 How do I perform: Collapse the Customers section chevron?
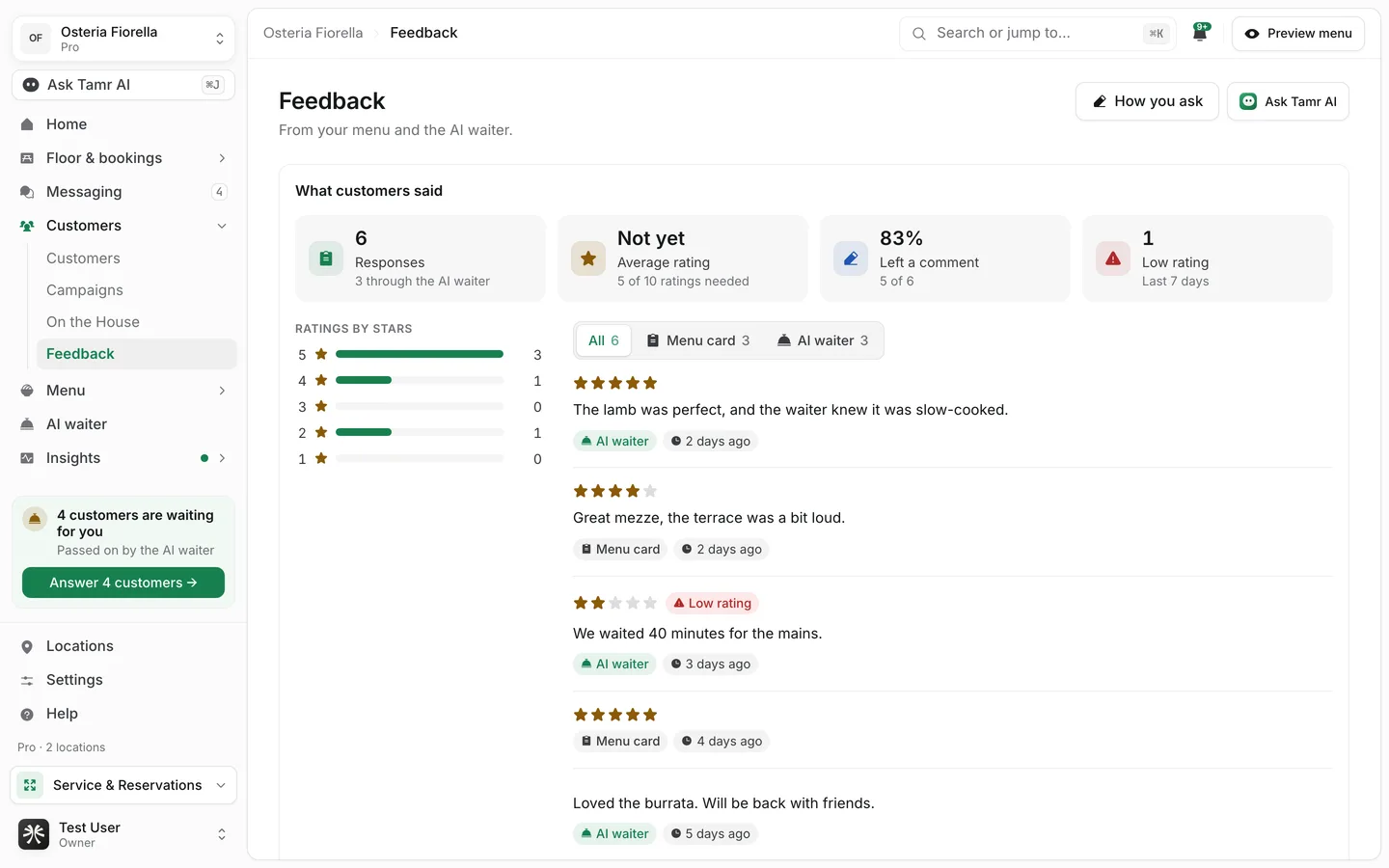[222, 226]
